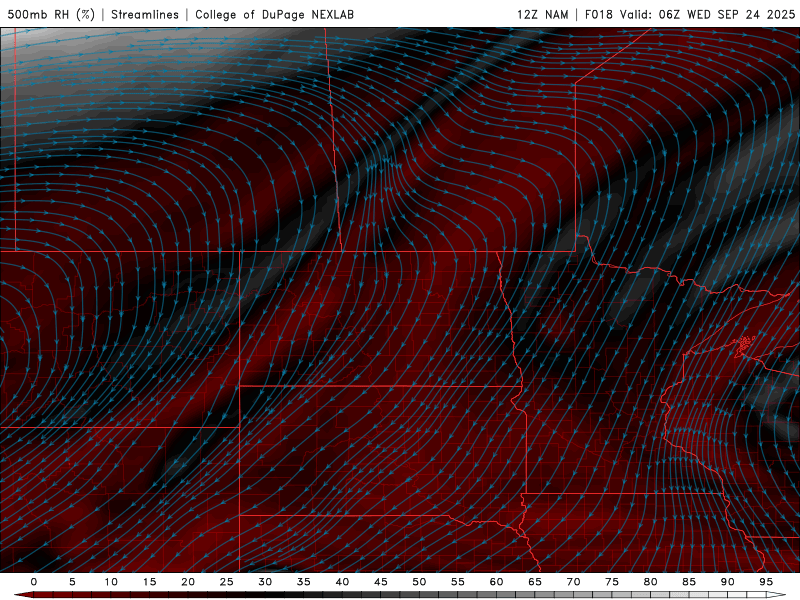Viewport: 800px width, 600px height.
Task: Click the white right-end arrow of the colorbar
Action: point(777,595)
